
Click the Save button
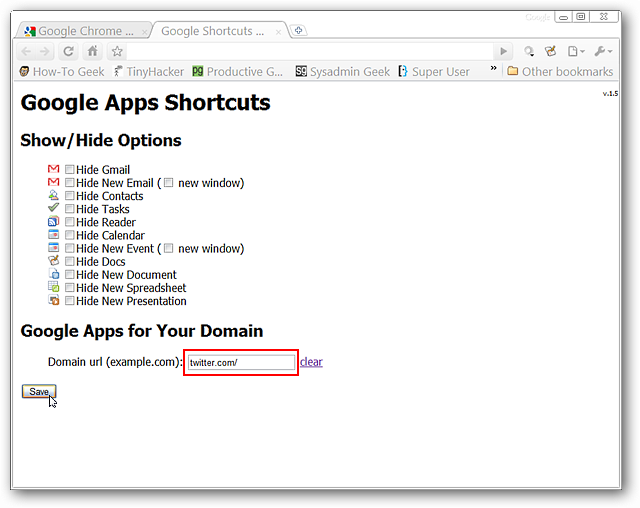click(x=39, y=391)
